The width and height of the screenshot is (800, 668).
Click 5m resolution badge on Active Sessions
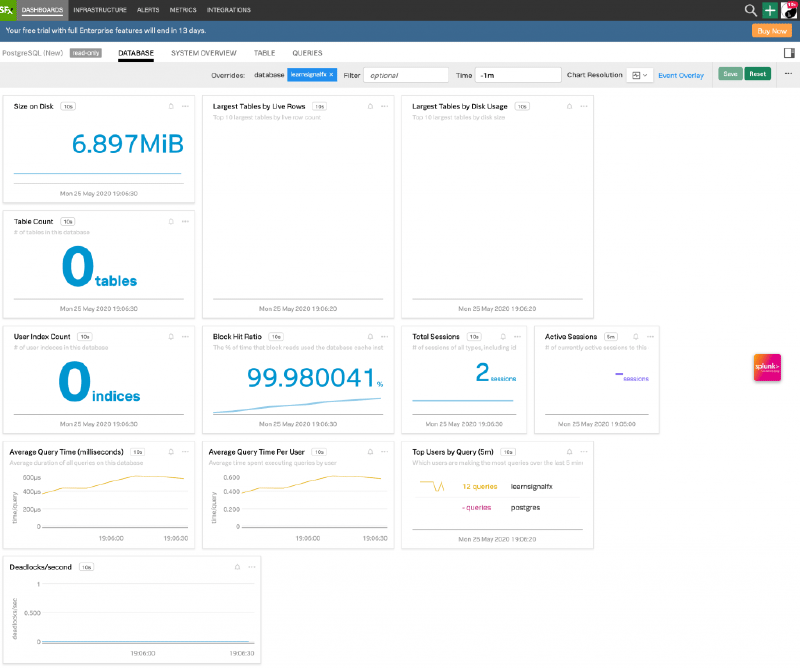click(x=611, y=337)
